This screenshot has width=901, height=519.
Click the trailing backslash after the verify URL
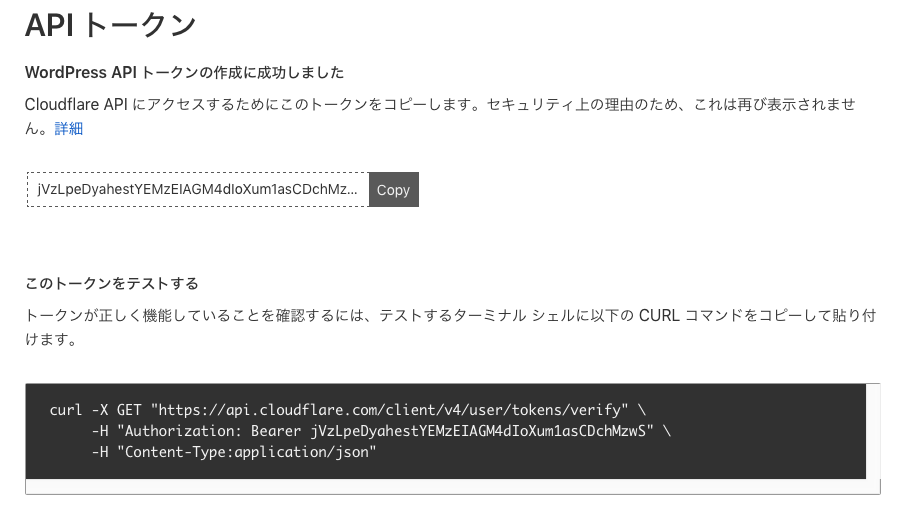642,410
